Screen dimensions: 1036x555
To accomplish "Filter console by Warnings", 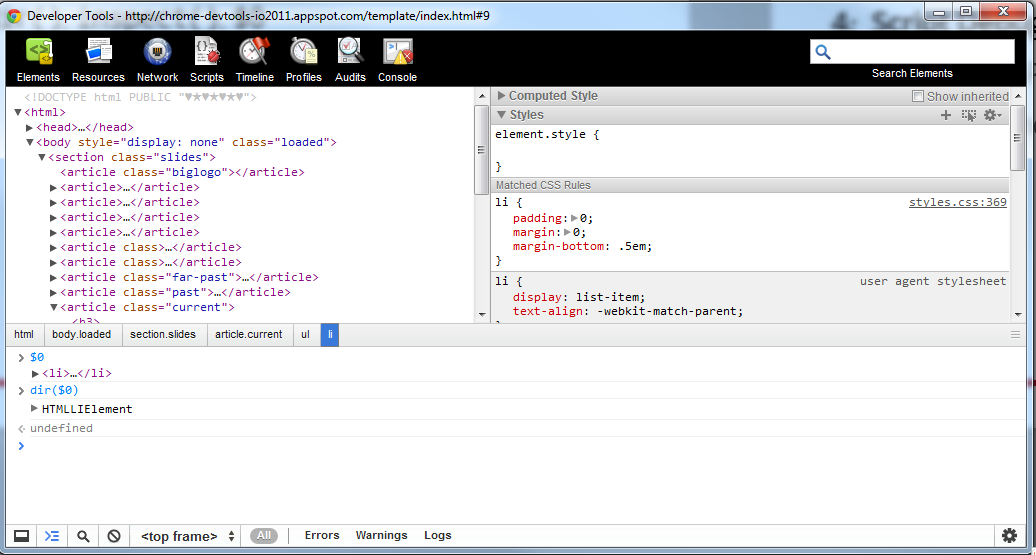I will pos(381,535).
